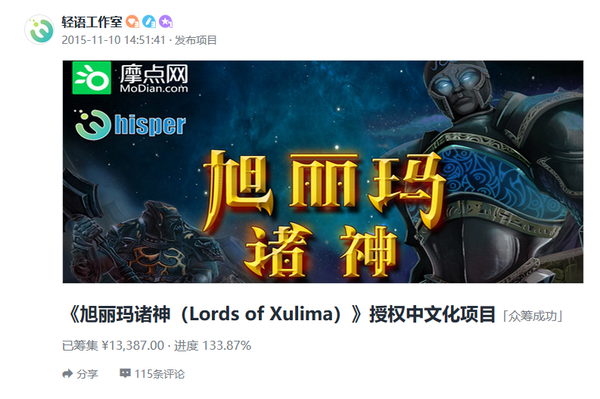Open the 轻语工作室 round avatar
600x399 pixels.
(x=39, y=29)
